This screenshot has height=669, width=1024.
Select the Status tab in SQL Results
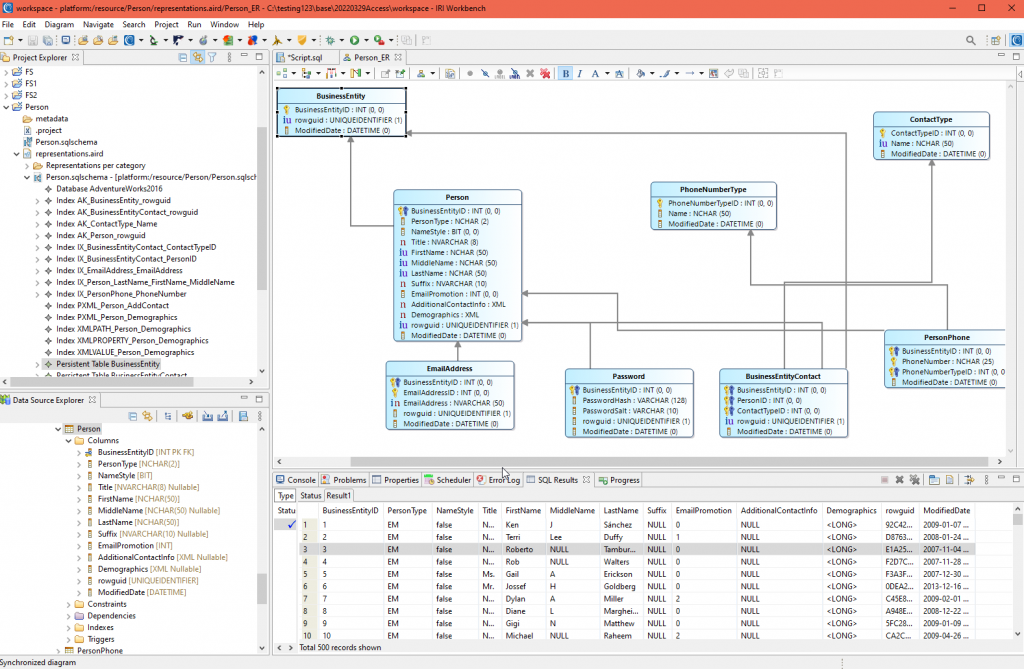point(310,496)
